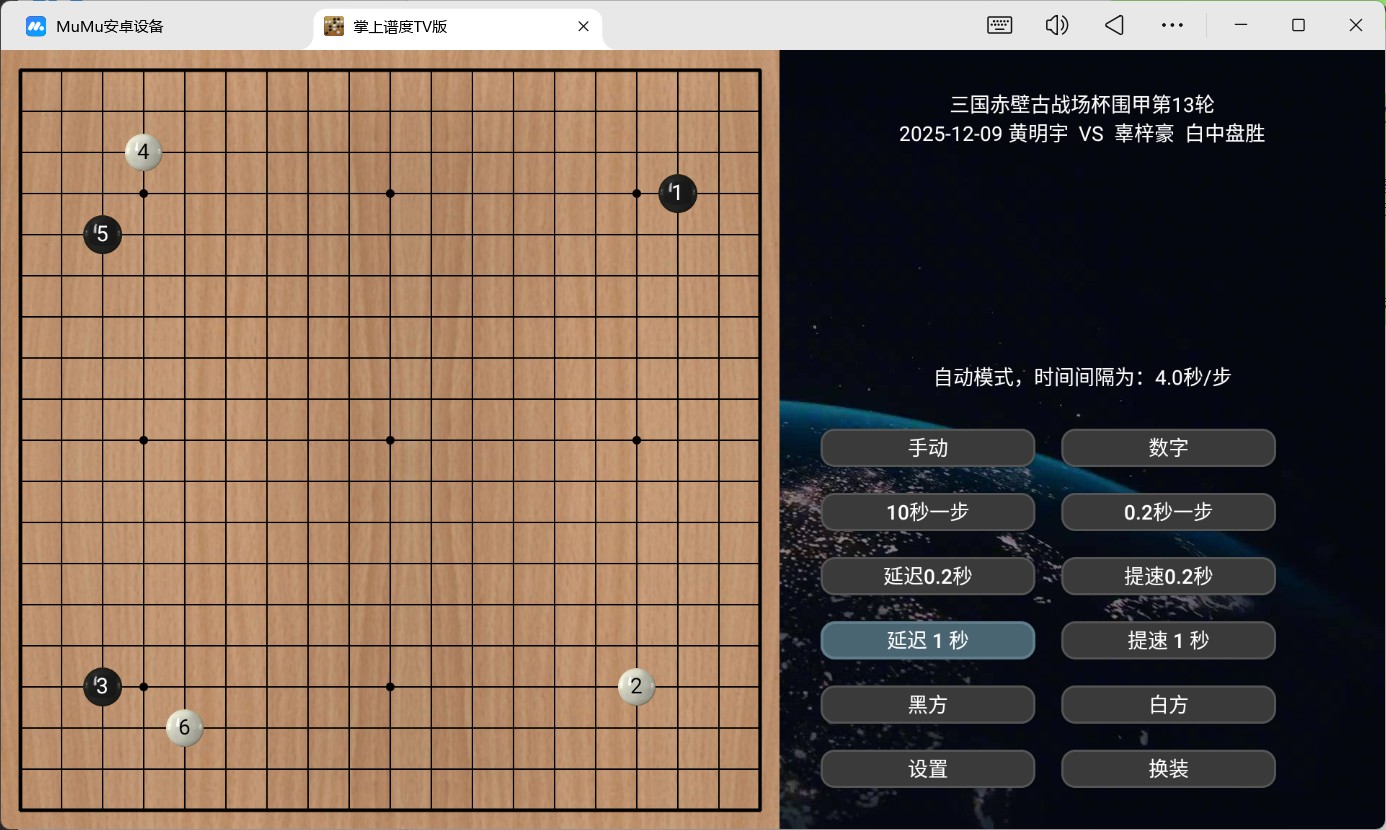
Task: Click the 延迟 1 秒 button
Action: coord(927,641)
